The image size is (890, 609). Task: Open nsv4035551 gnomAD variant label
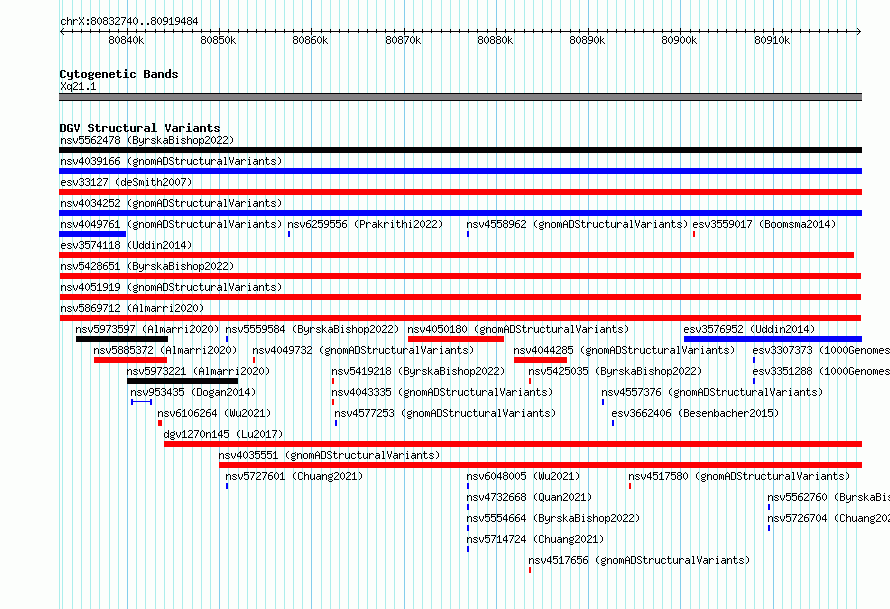pyautogui.click(x=329, y=455)
